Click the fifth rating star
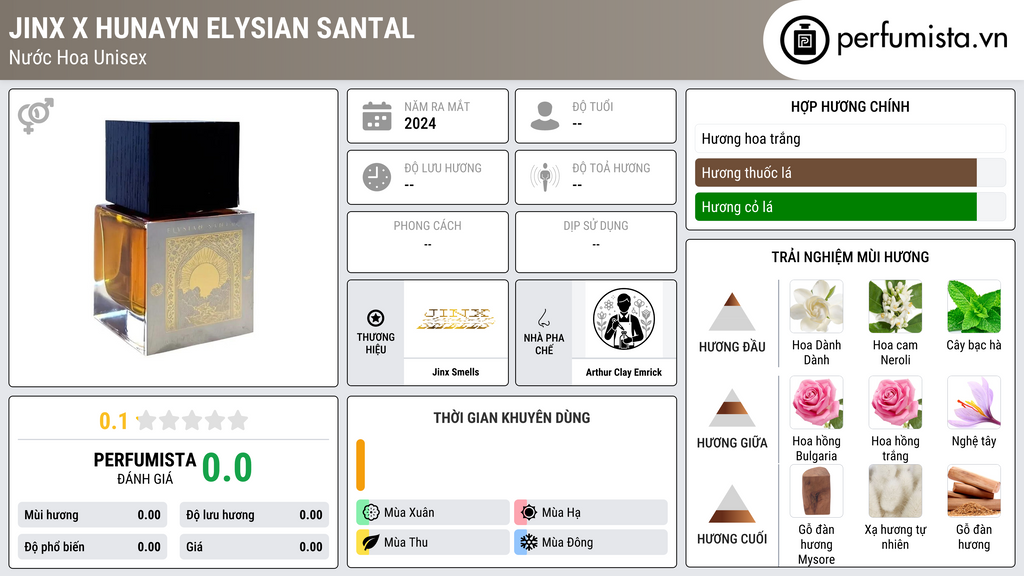The height and width of the screenshot is (576, 1024). point(238,420)
